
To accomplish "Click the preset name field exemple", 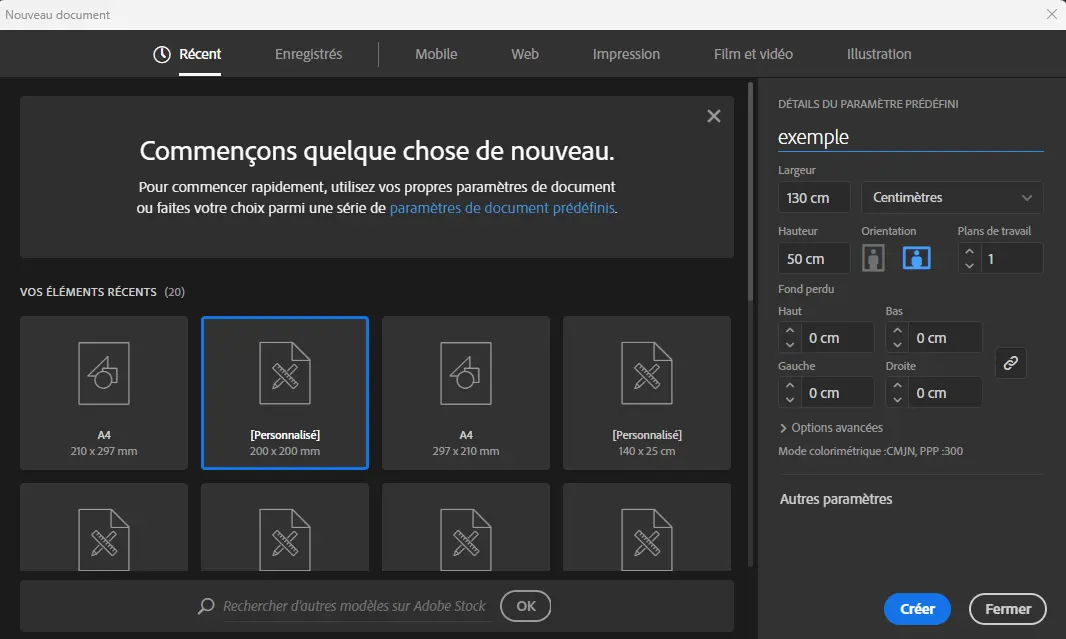I will click(x=910, y=137).
